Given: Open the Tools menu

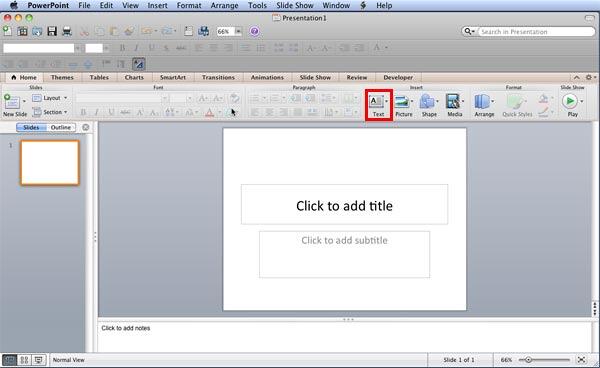Looking at the screenshot, I should click(257, 5).
